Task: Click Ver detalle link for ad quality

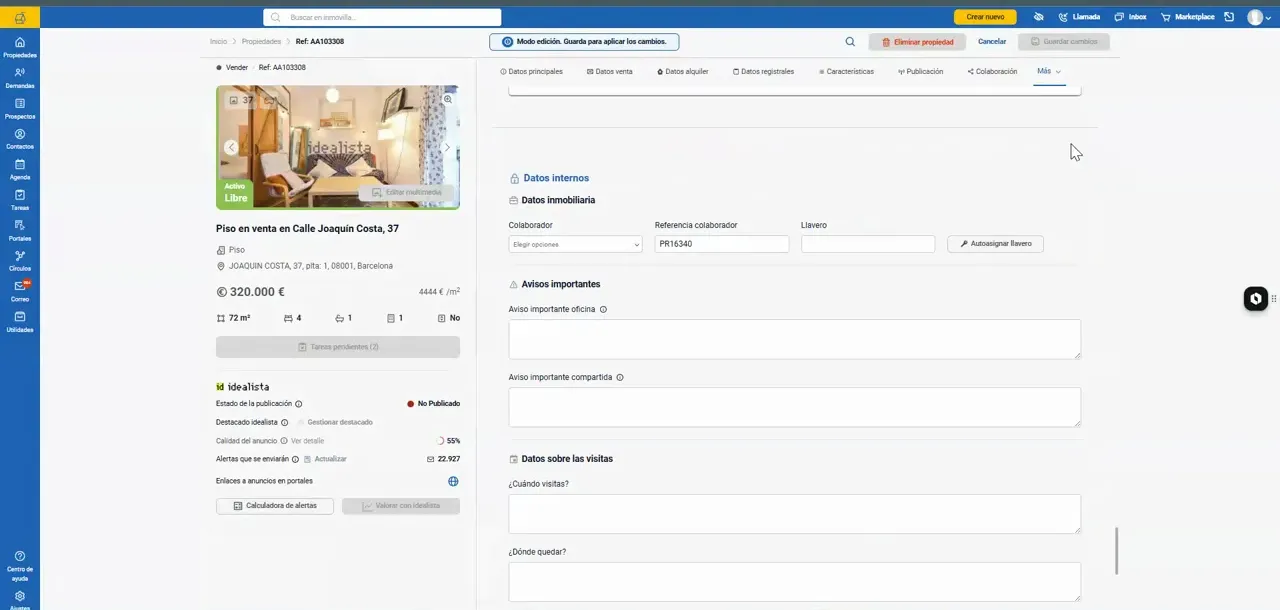Action: tap(307, 441)
